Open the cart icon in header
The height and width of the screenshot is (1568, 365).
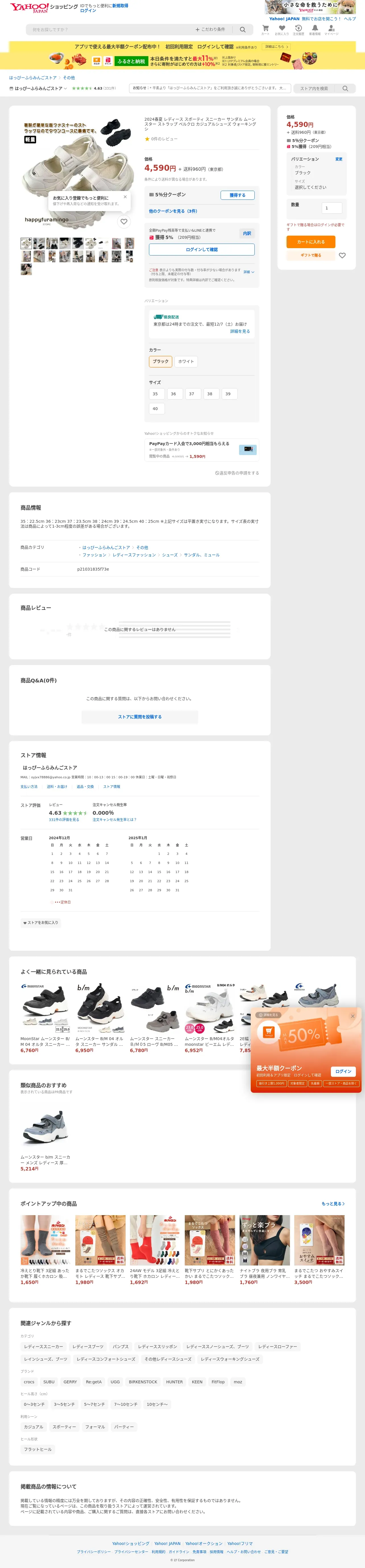pyautogui.click(x=265, y=29)
